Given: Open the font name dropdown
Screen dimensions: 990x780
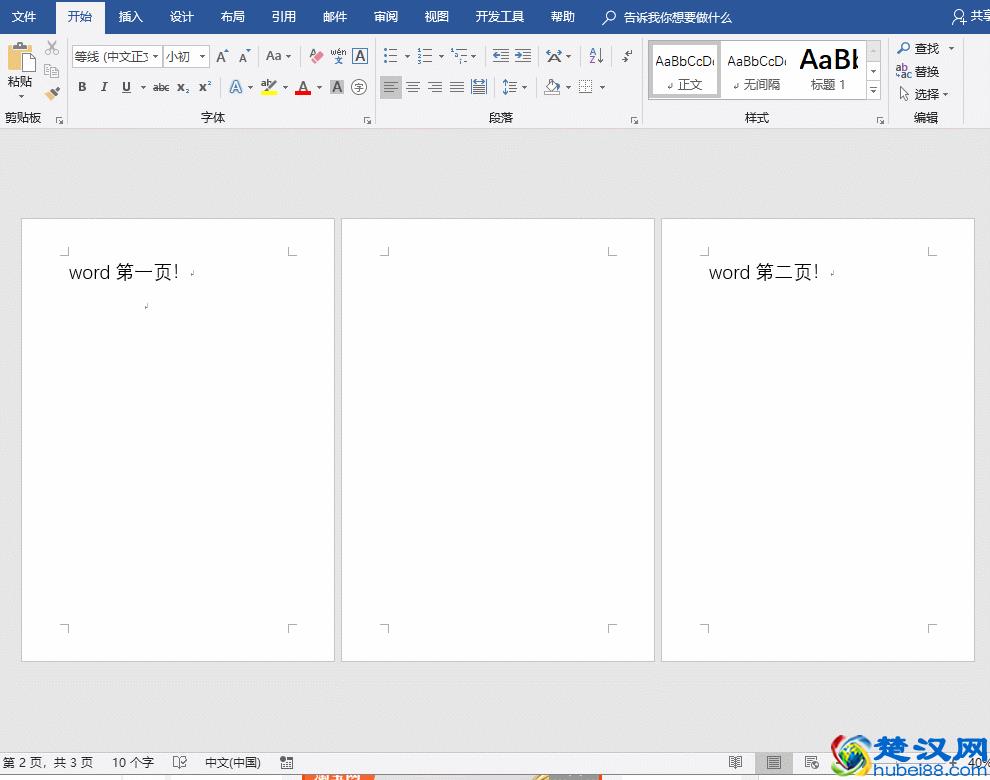Looking at the screenshot, I should (155, 56).
